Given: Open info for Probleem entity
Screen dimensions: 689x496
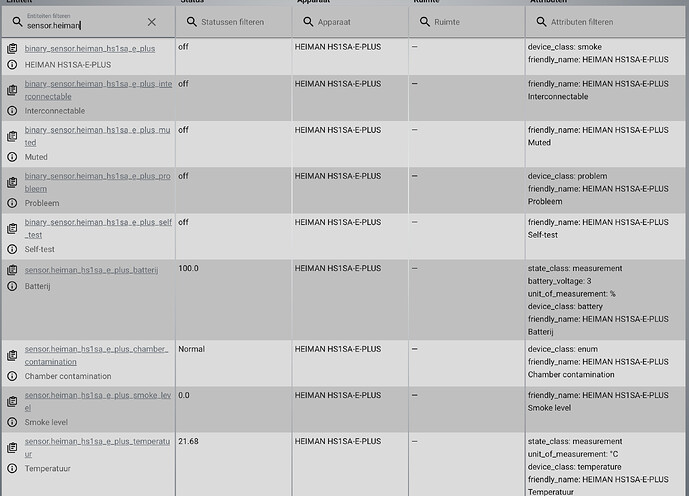Looking at the screenshot, I should coord(12,203).
